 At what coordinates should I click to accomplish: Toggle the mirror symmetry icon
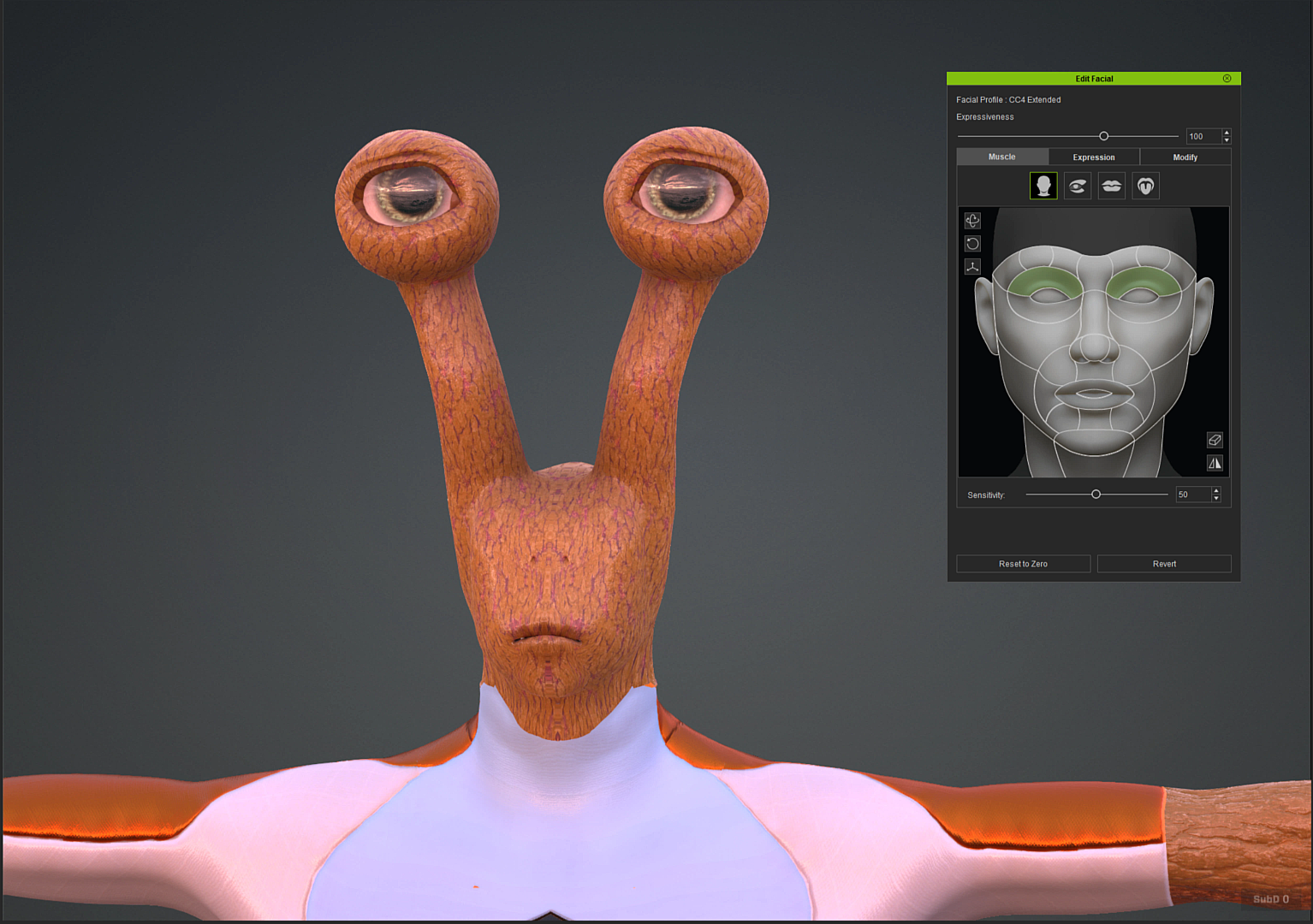tap(1215, 463)
